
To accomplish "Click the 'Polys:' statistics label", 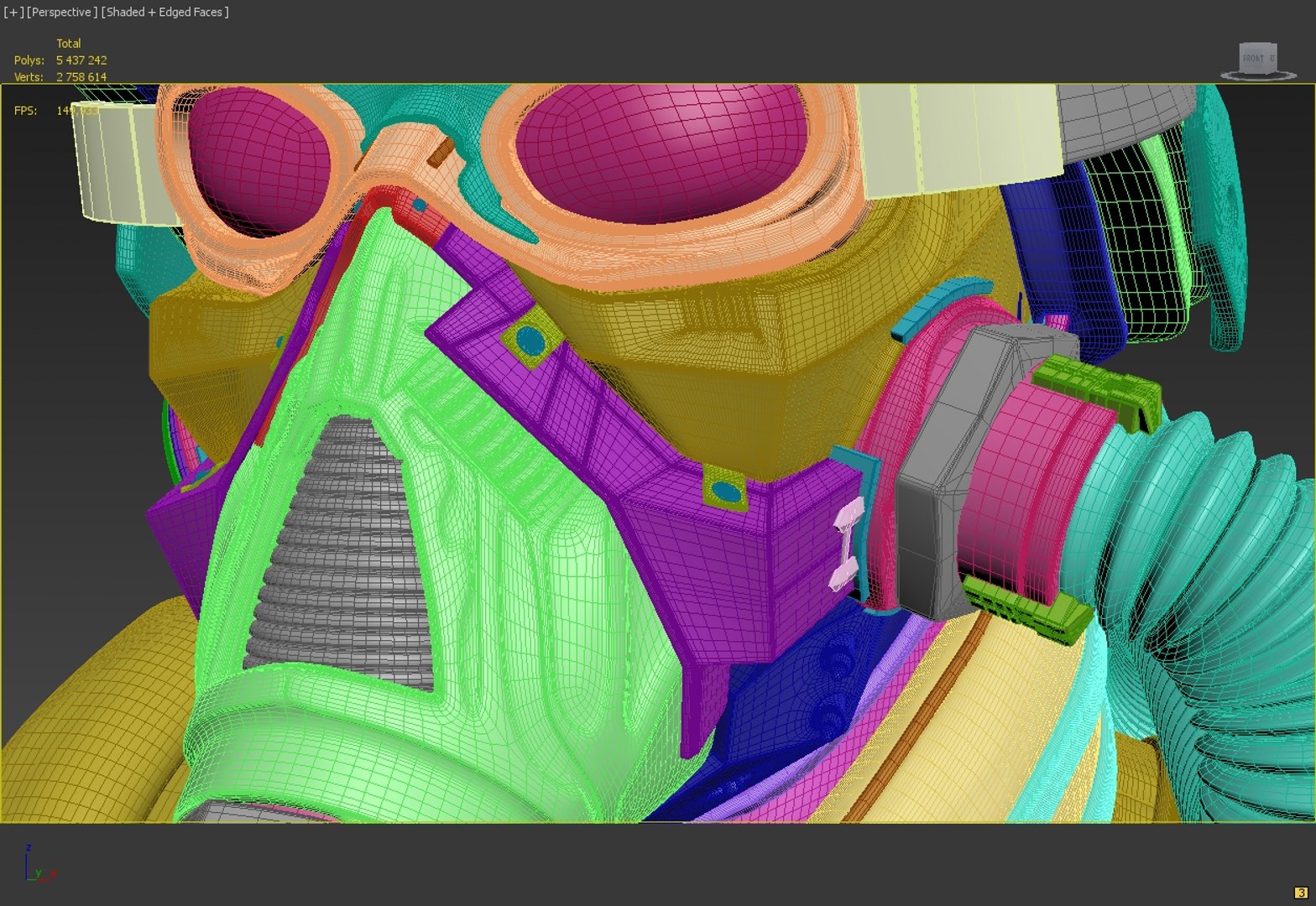I will tap(29, 60).
